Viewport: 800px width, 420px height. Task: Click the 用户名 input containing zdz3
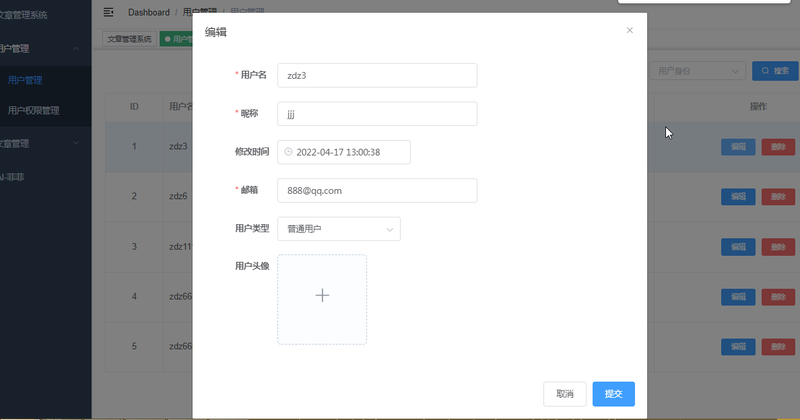tap(377, 76)
